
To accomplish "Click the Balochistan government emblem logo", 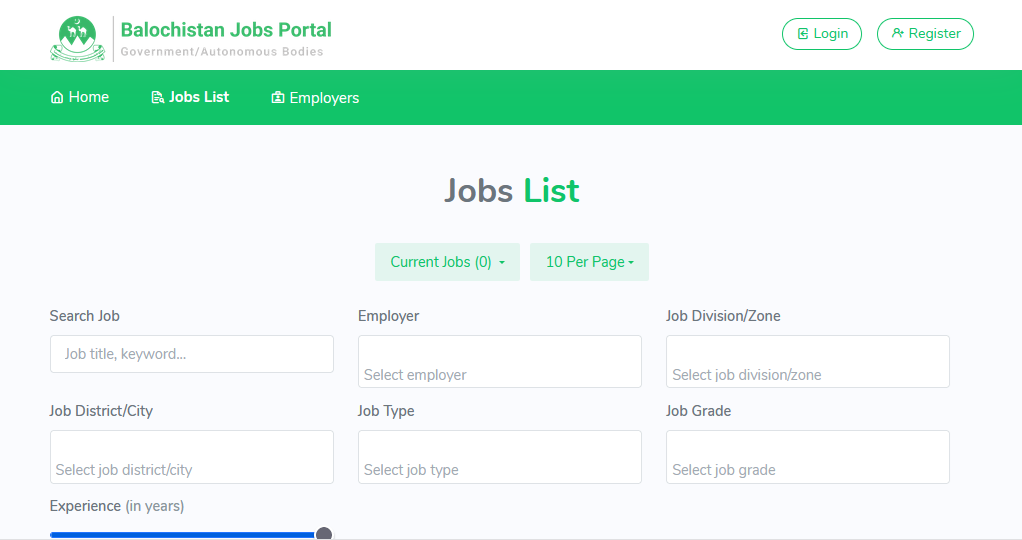I will coord(77,39).
